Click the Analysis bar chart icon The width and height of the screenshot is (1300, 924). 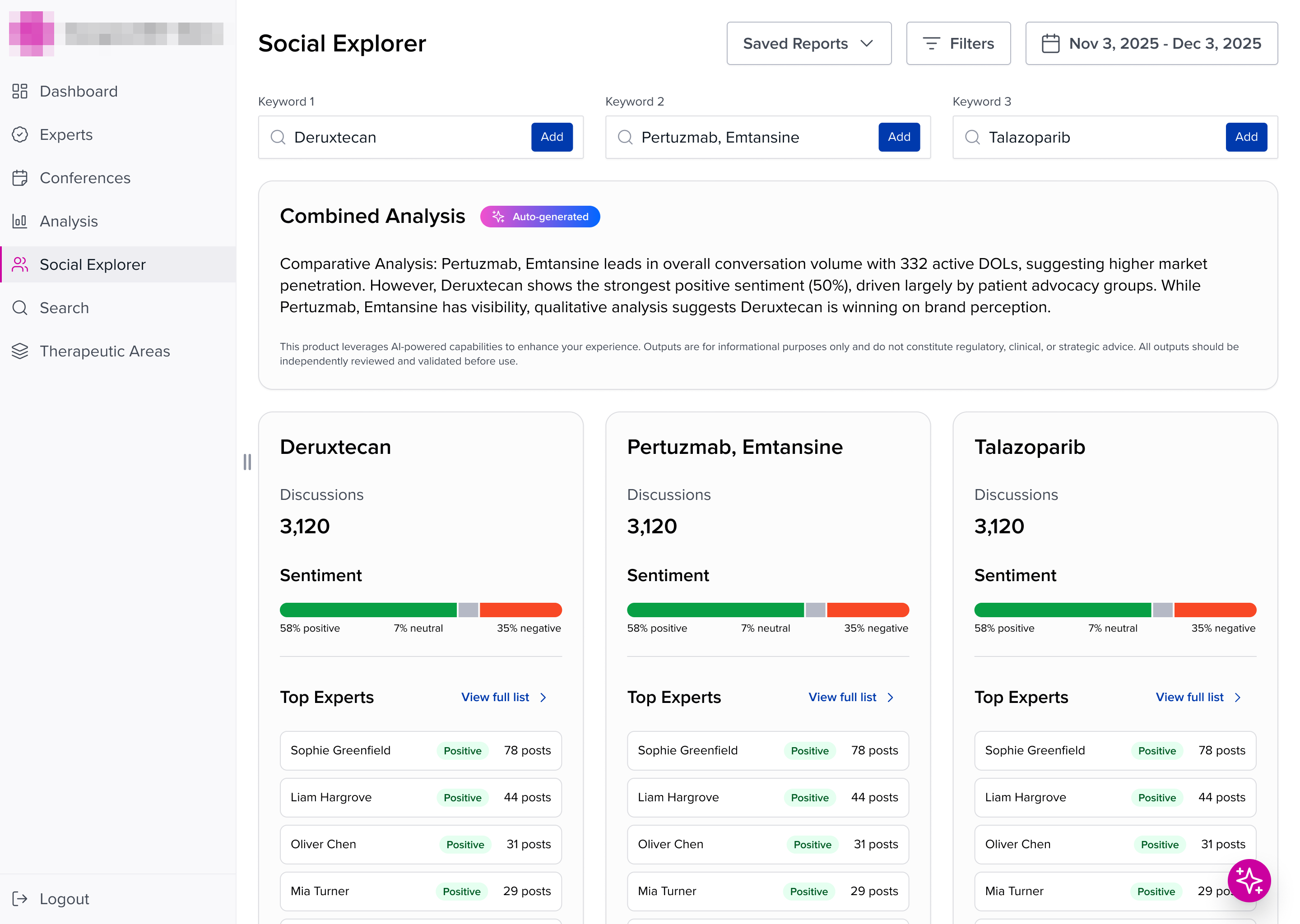[20, 221]
